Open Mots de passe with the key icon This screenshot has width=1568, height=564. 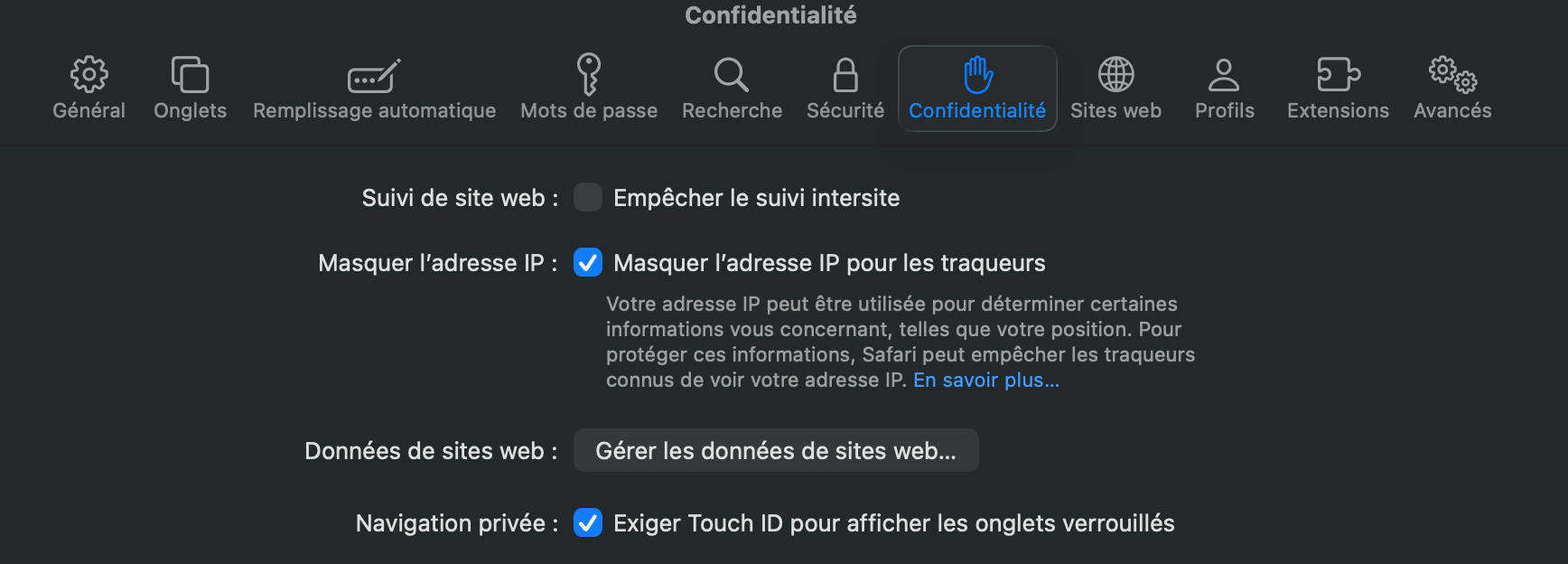[x=588, y=77]
